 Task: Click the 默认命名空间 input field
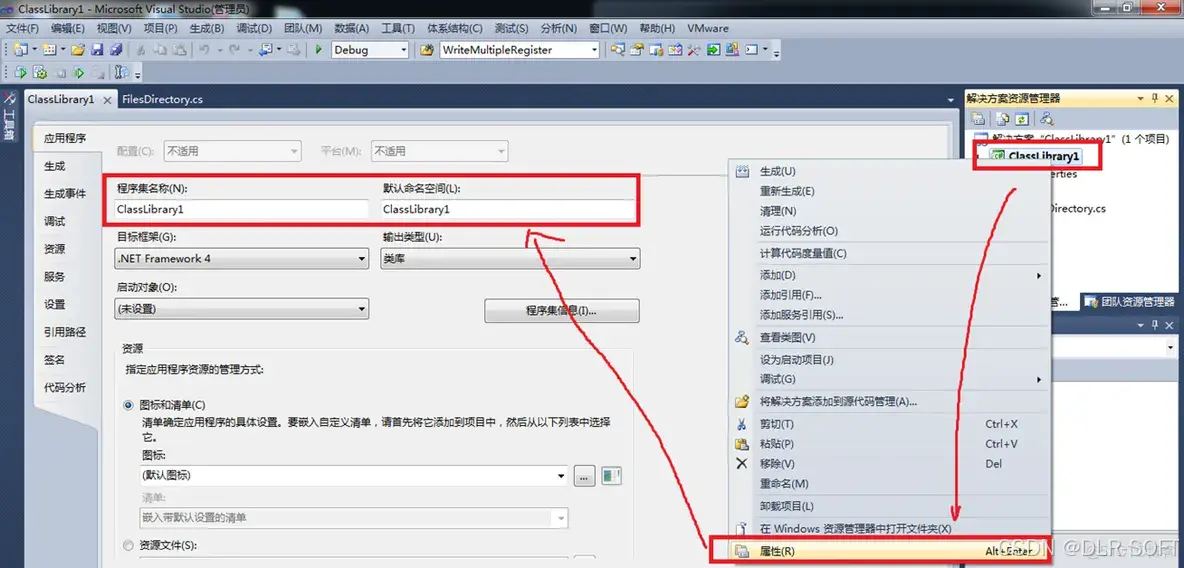tap(508, 209)
